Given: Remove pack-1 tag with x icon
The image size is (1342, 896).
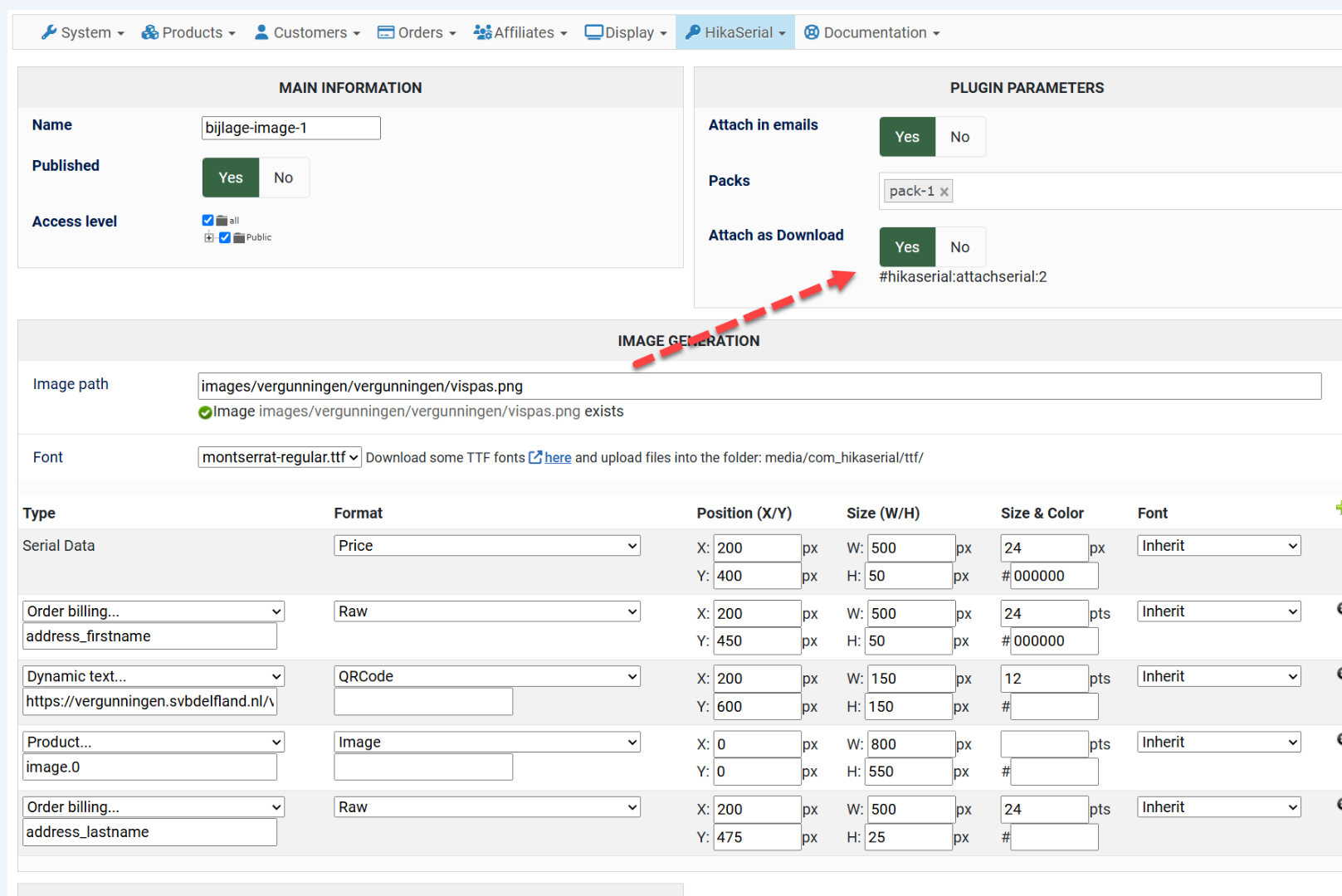Looking at the screenshot, I should pyautogui.click(x=944, y=192).
